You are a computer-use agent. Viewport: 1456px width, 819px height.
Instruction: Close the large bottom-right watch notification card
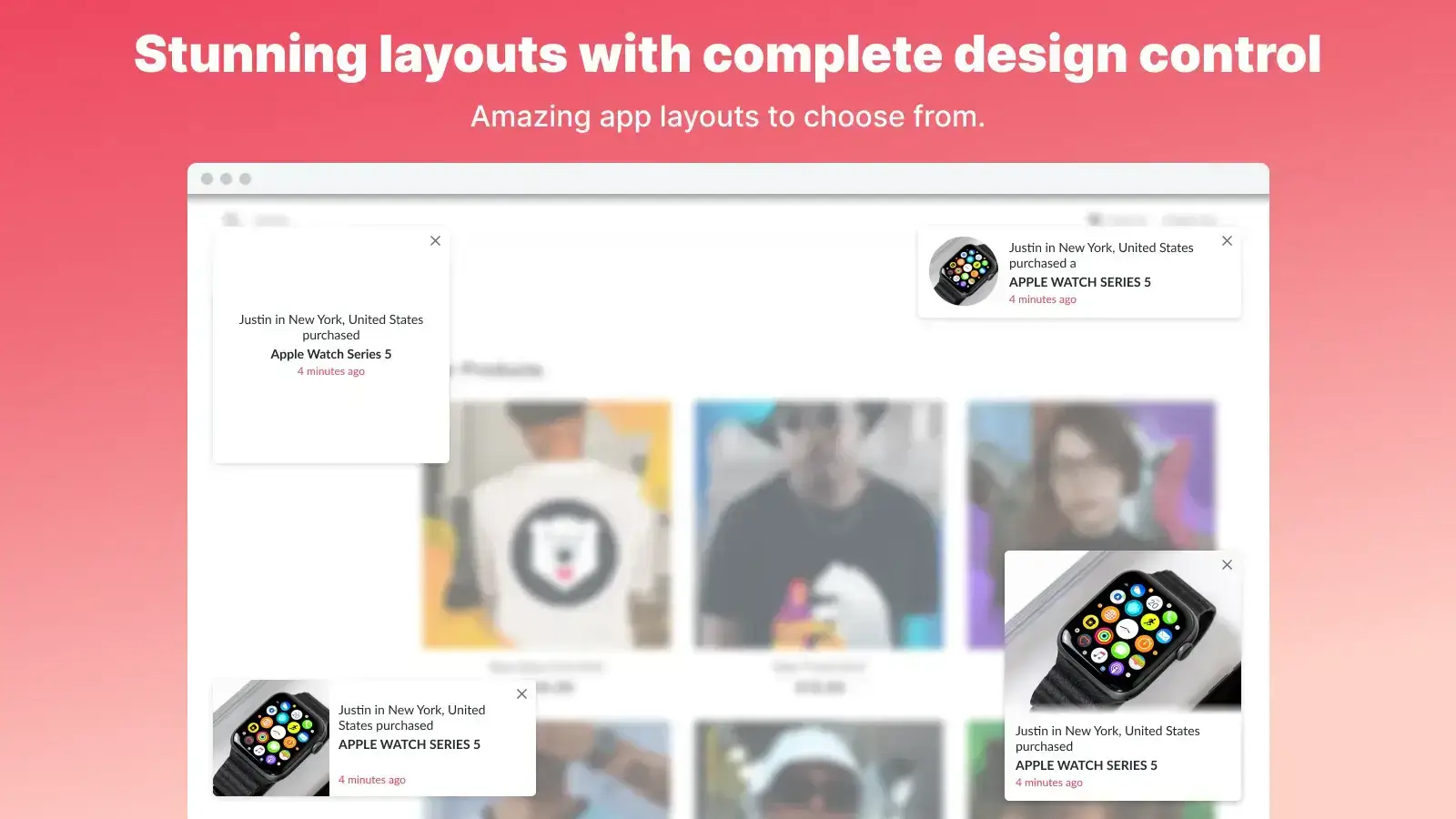[1227, 565]
